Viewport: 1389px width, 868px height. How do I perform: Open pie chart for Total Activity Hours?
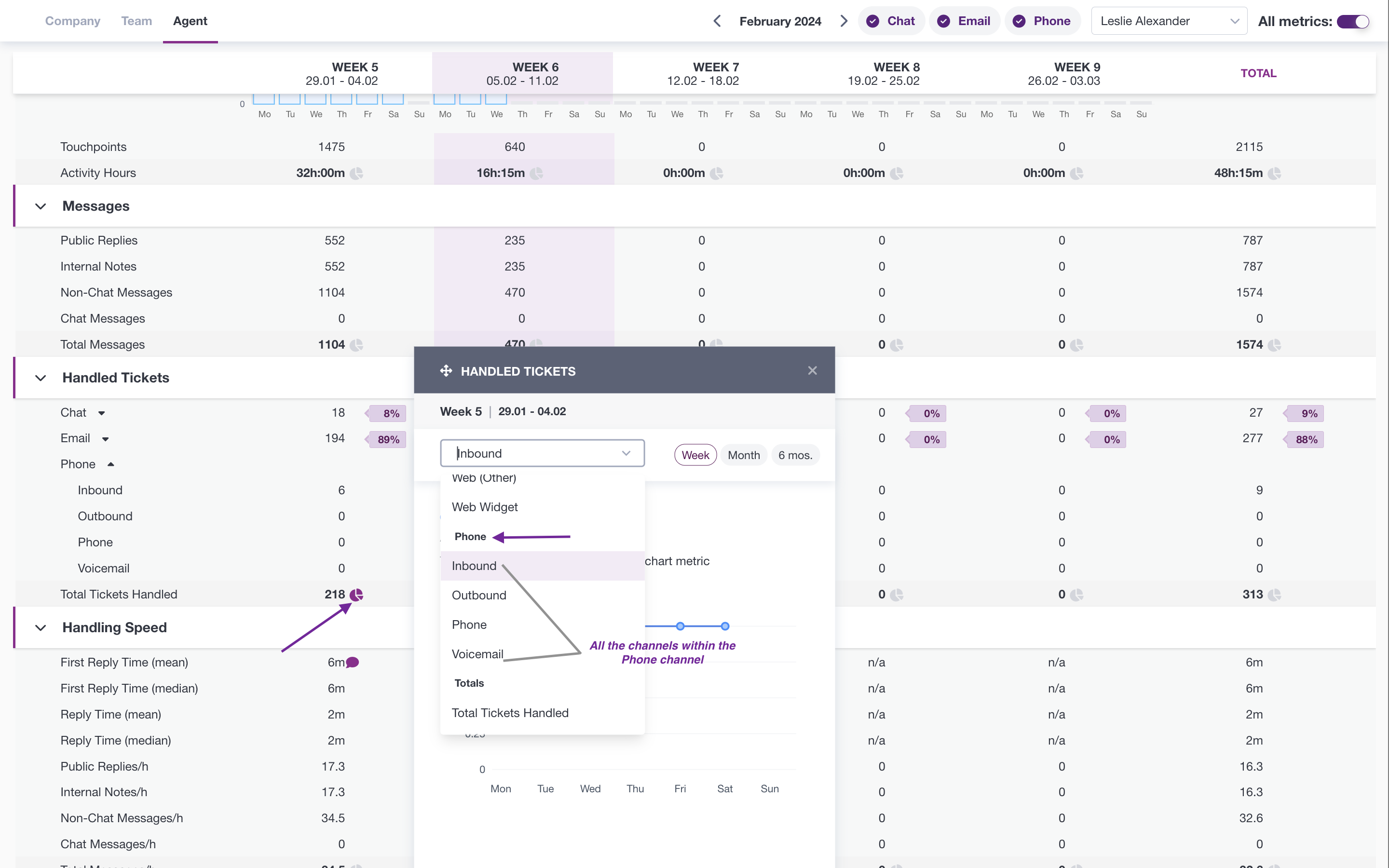[1274, 174]
